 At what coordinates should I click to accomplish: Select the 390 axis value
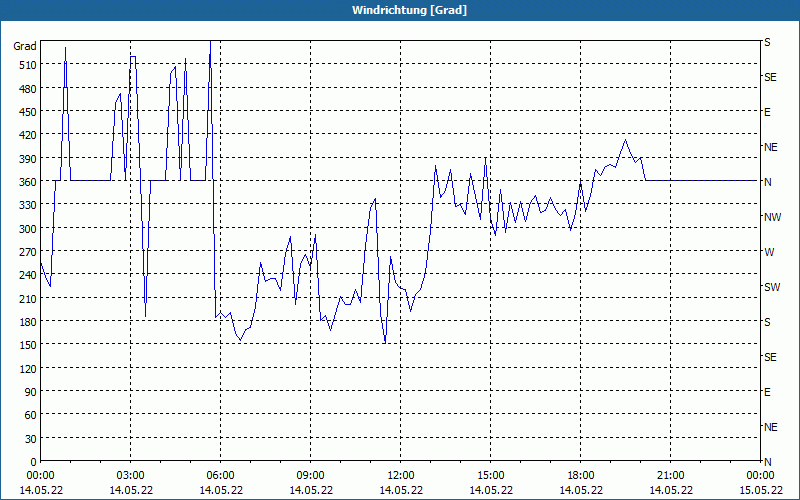(x=28, y=159)
